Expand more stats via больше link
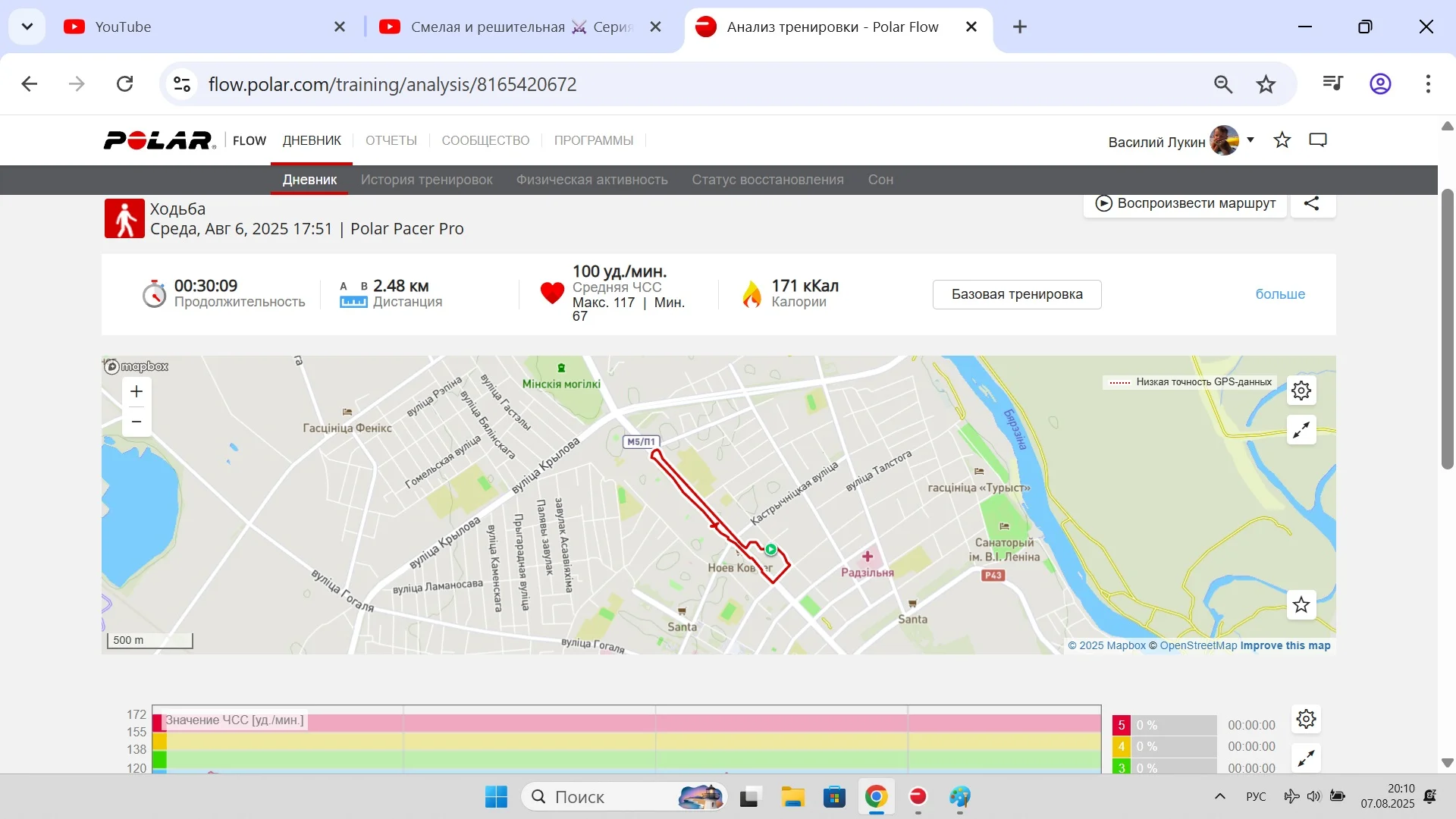1456x819 pixels. [x=1280, y=294]
